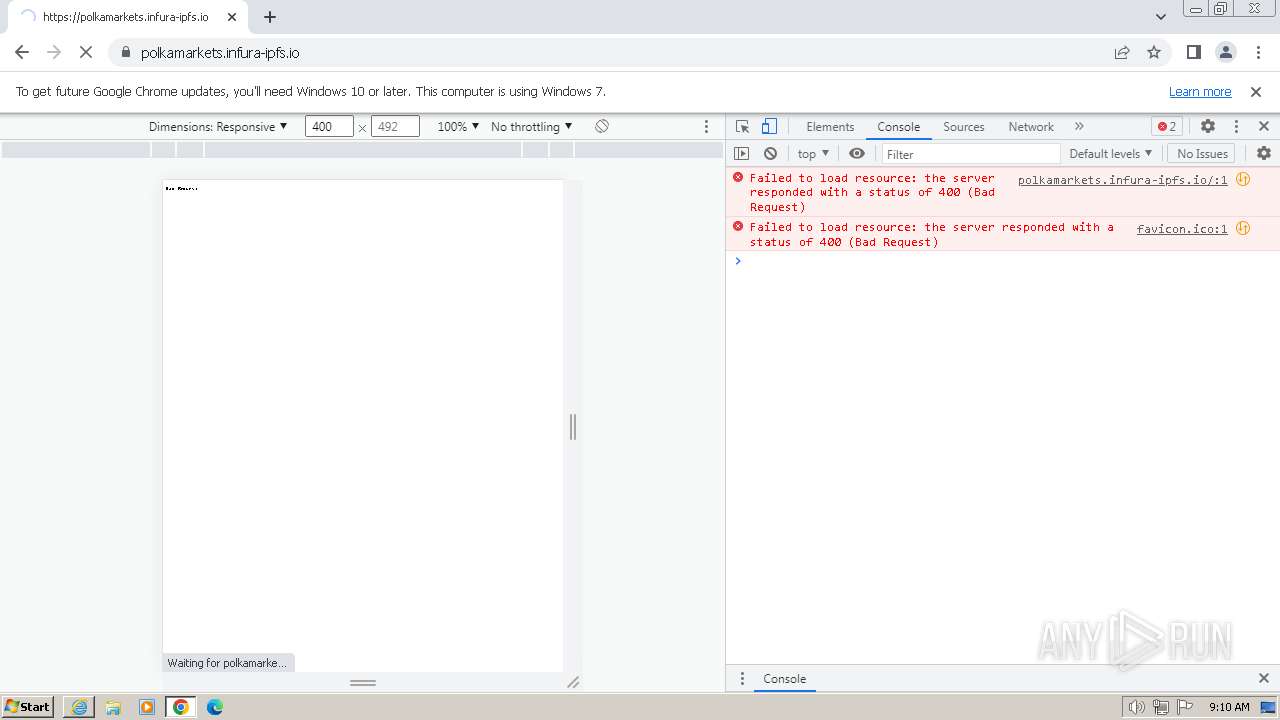Open AI insight icon for favicon error

click(1243, 228)
